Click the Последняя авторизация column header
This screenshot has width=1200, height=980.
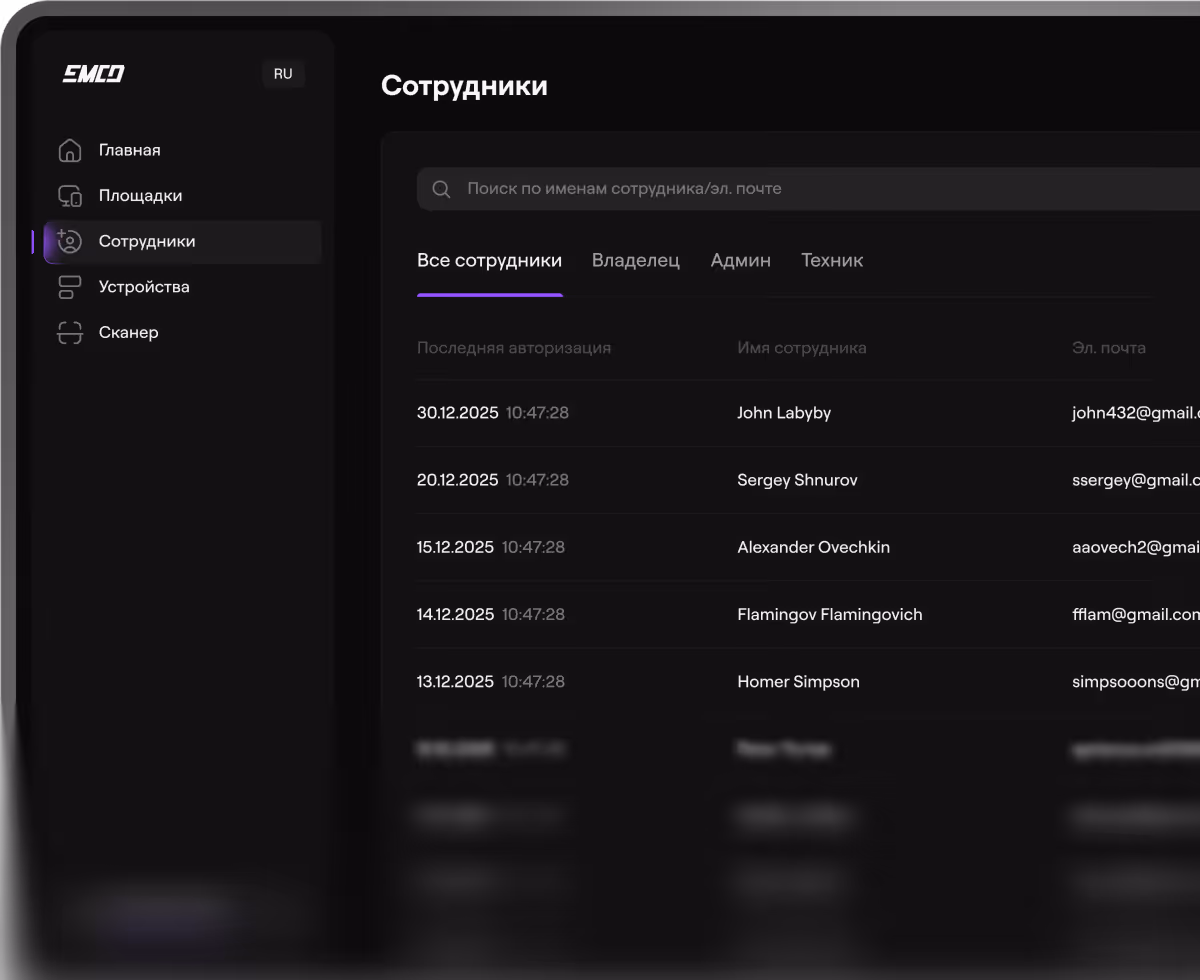514,348
